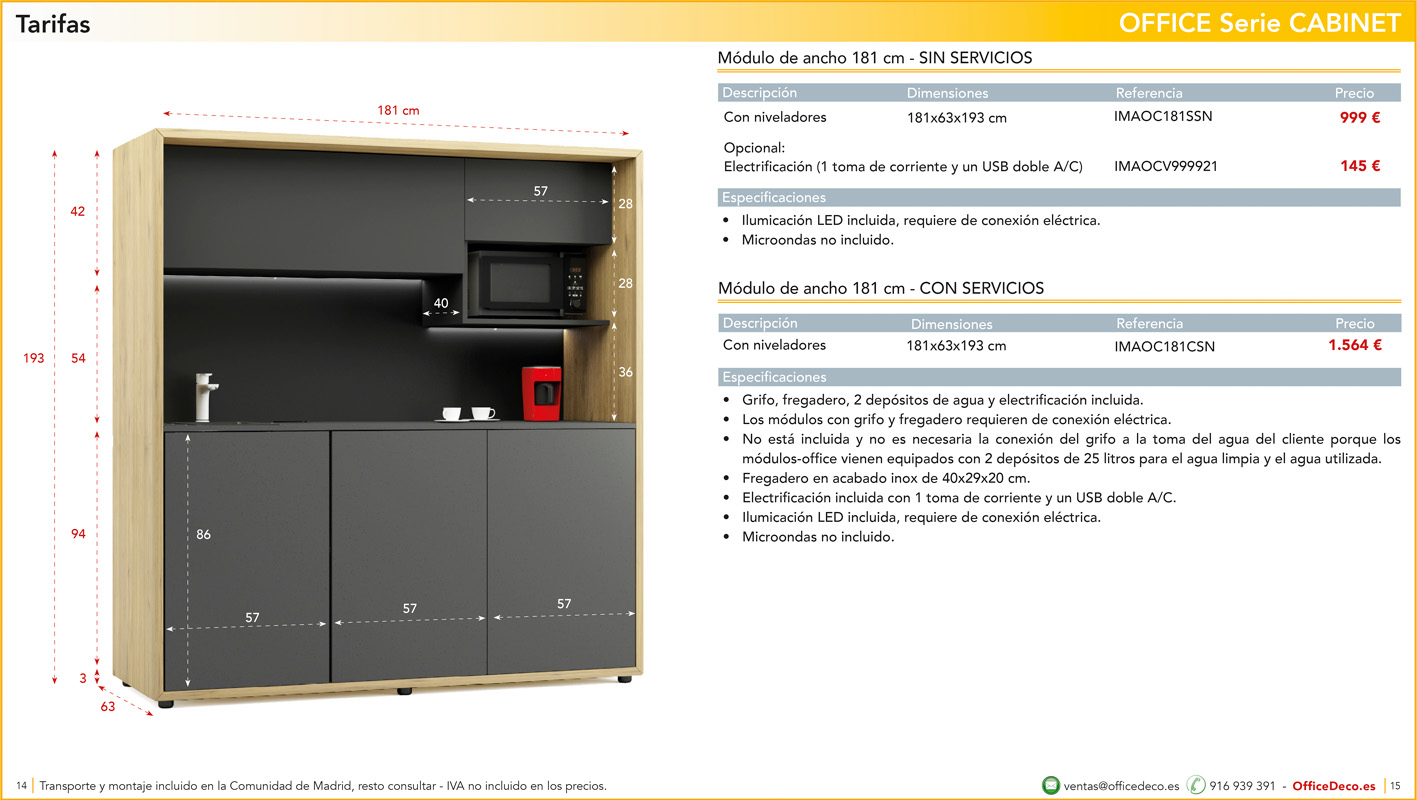Click the Referencia column header in CON SERVICIOS table
Screen dimensions: 1417x800
[1149, 323]
